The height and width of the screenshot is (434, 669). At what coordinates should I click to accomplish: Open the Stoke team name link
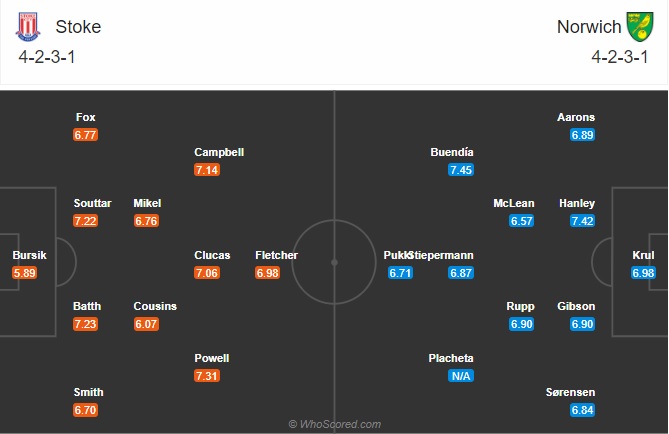coord(78,27)
